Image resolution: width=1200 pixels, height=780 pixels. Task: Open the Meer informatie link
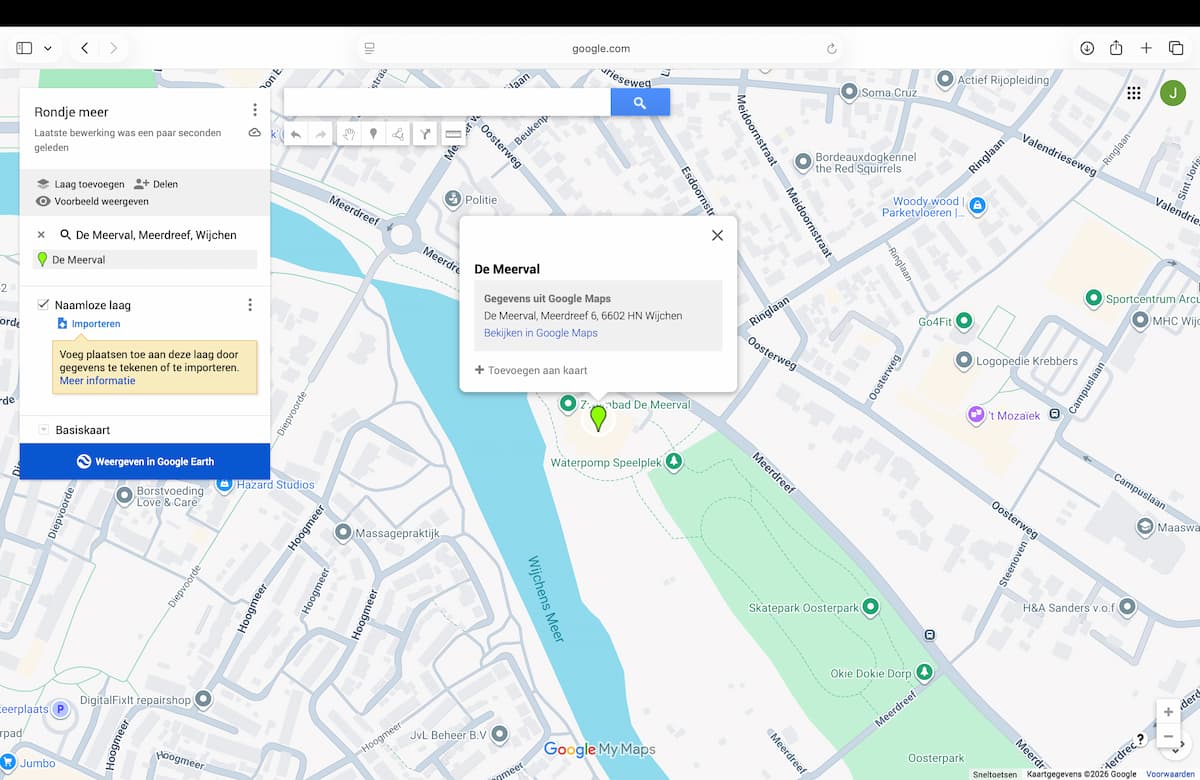[x=97, y=381]
